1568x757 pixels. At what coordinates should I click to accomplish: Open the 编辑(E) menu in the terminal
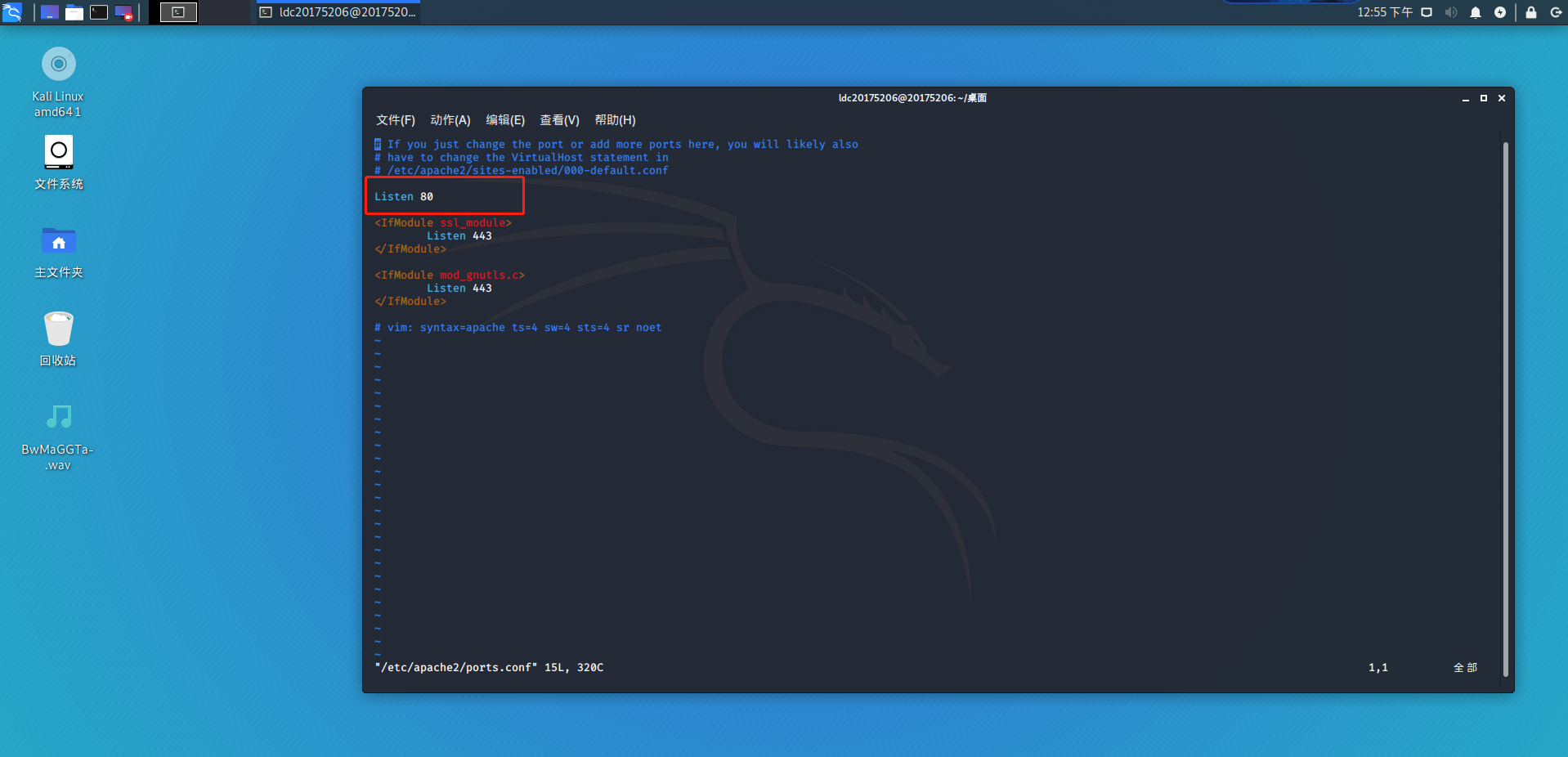coord(505,120)
